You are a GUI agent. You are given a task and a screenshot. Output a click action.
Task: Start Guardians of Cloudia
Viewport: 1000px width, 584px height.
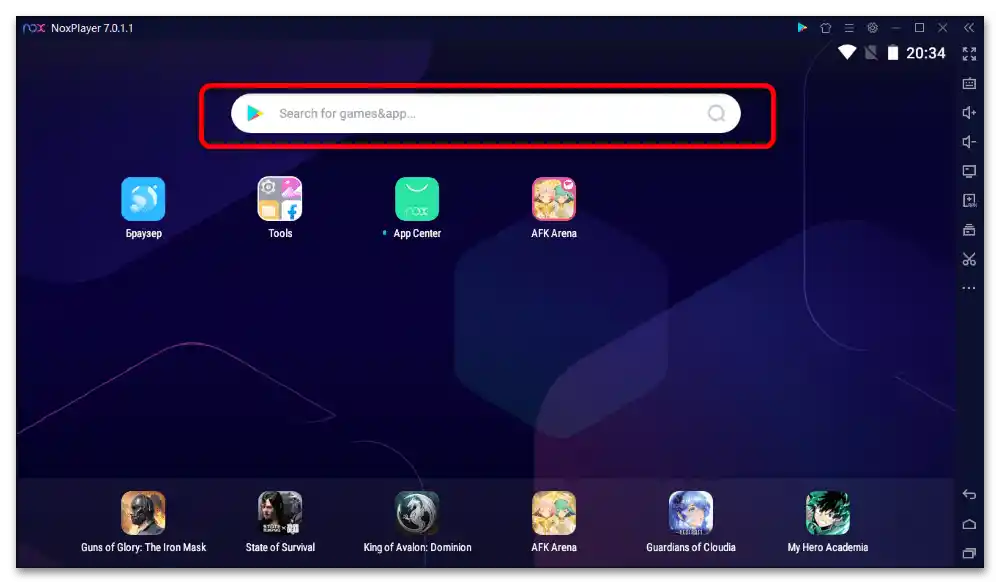(691, 513)
